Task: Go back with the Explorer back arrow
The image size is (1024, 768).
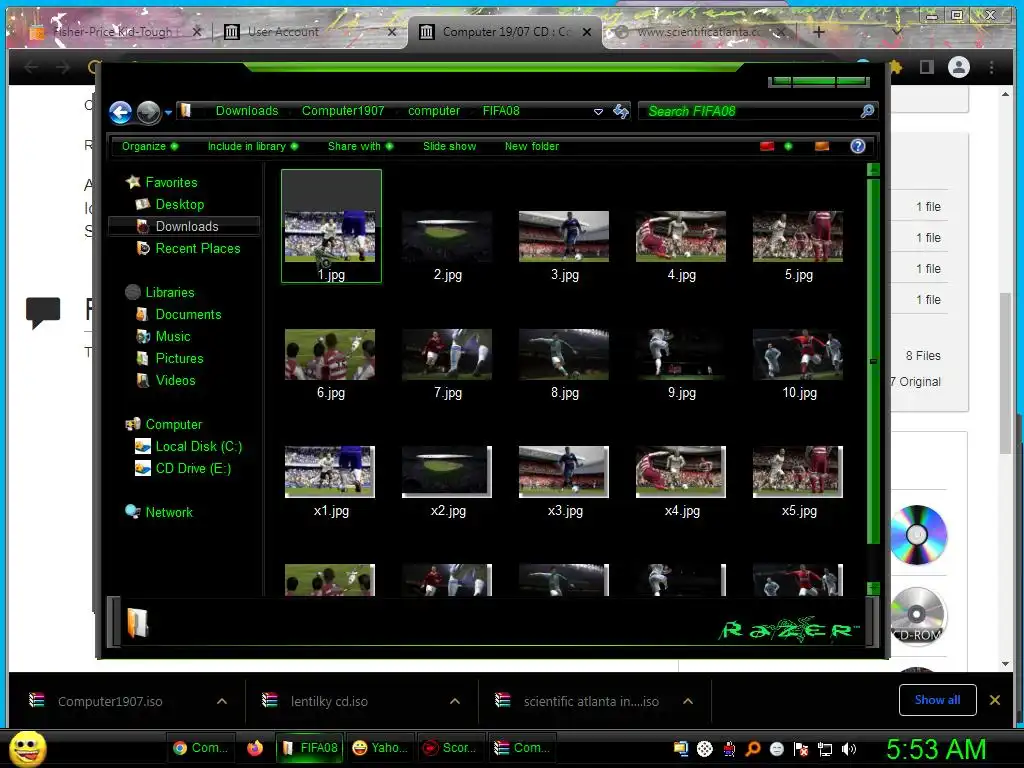Action: [121, 112]
